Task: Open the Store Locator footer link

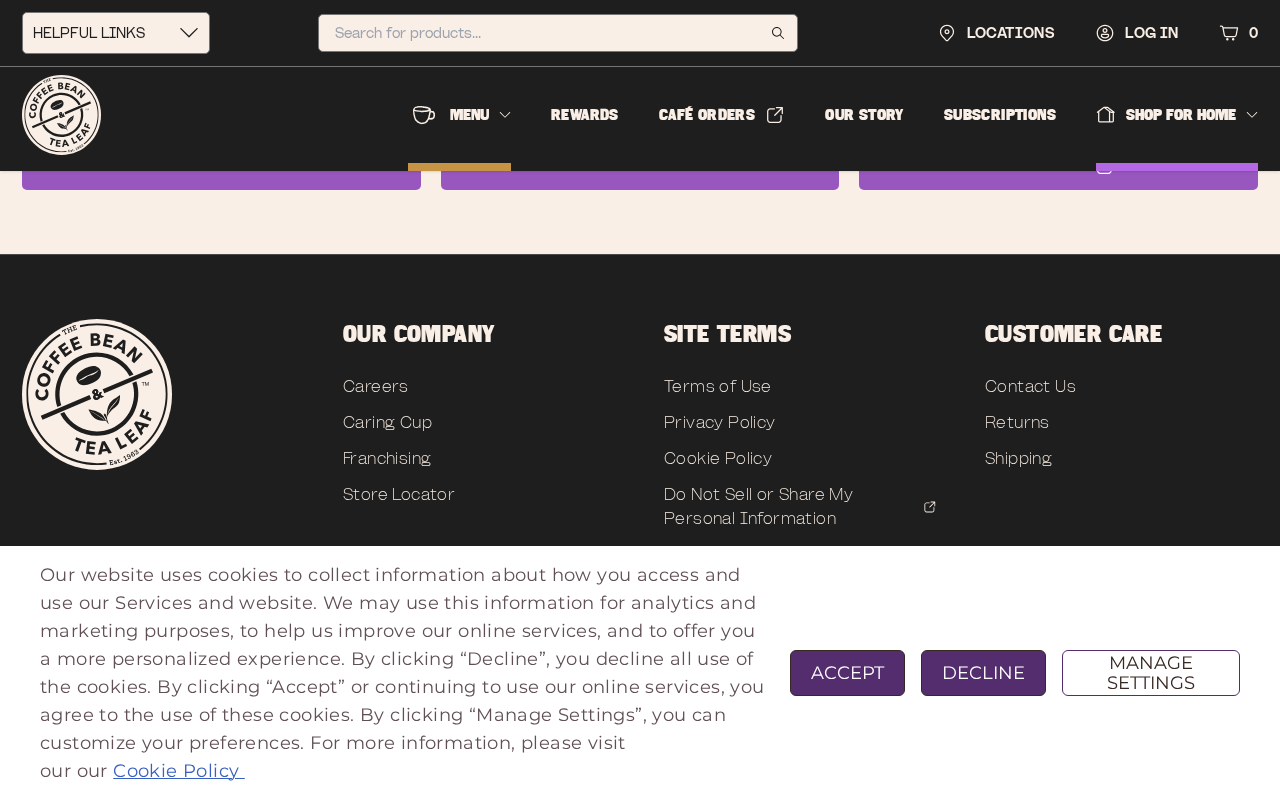Action: (399, 495)
